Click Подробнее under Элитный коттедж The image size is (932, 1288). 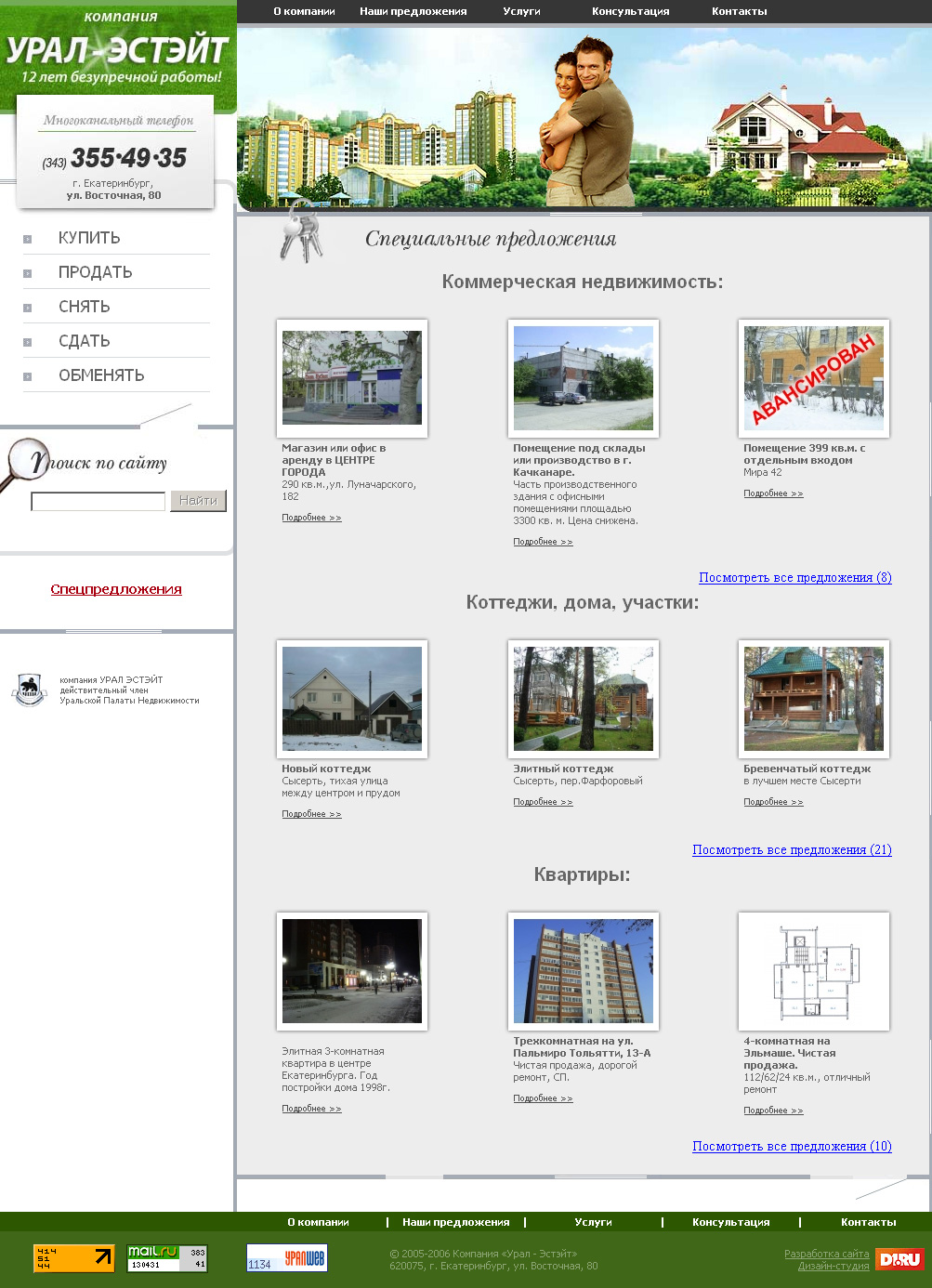[x=543, y=802]
